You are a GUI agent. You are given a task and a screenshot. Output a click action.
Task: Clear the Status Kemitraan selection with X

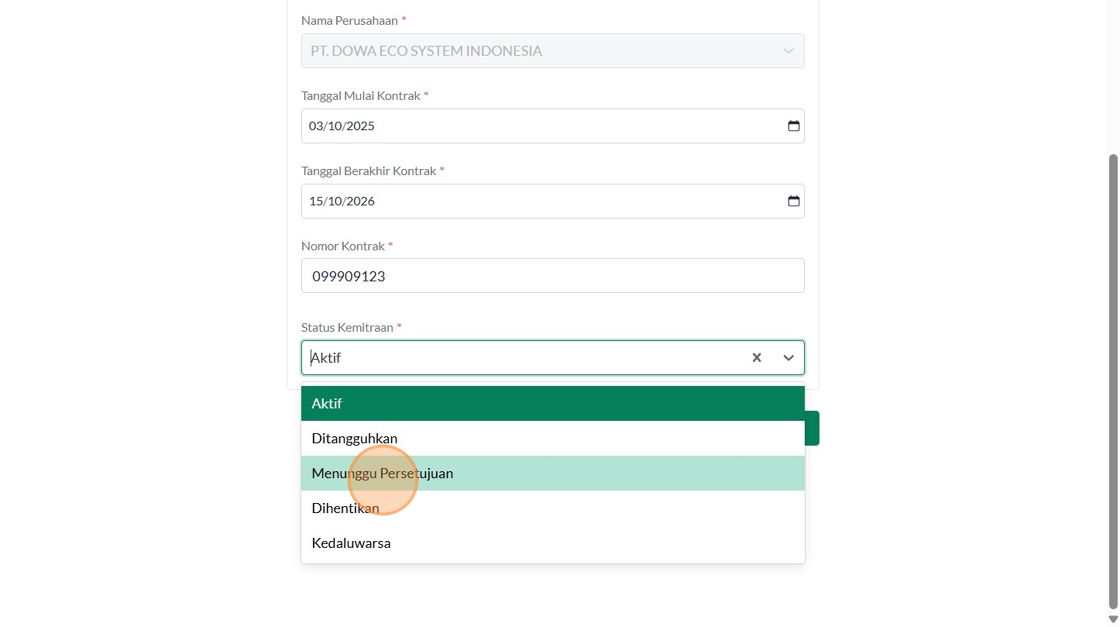coord(757,358)
